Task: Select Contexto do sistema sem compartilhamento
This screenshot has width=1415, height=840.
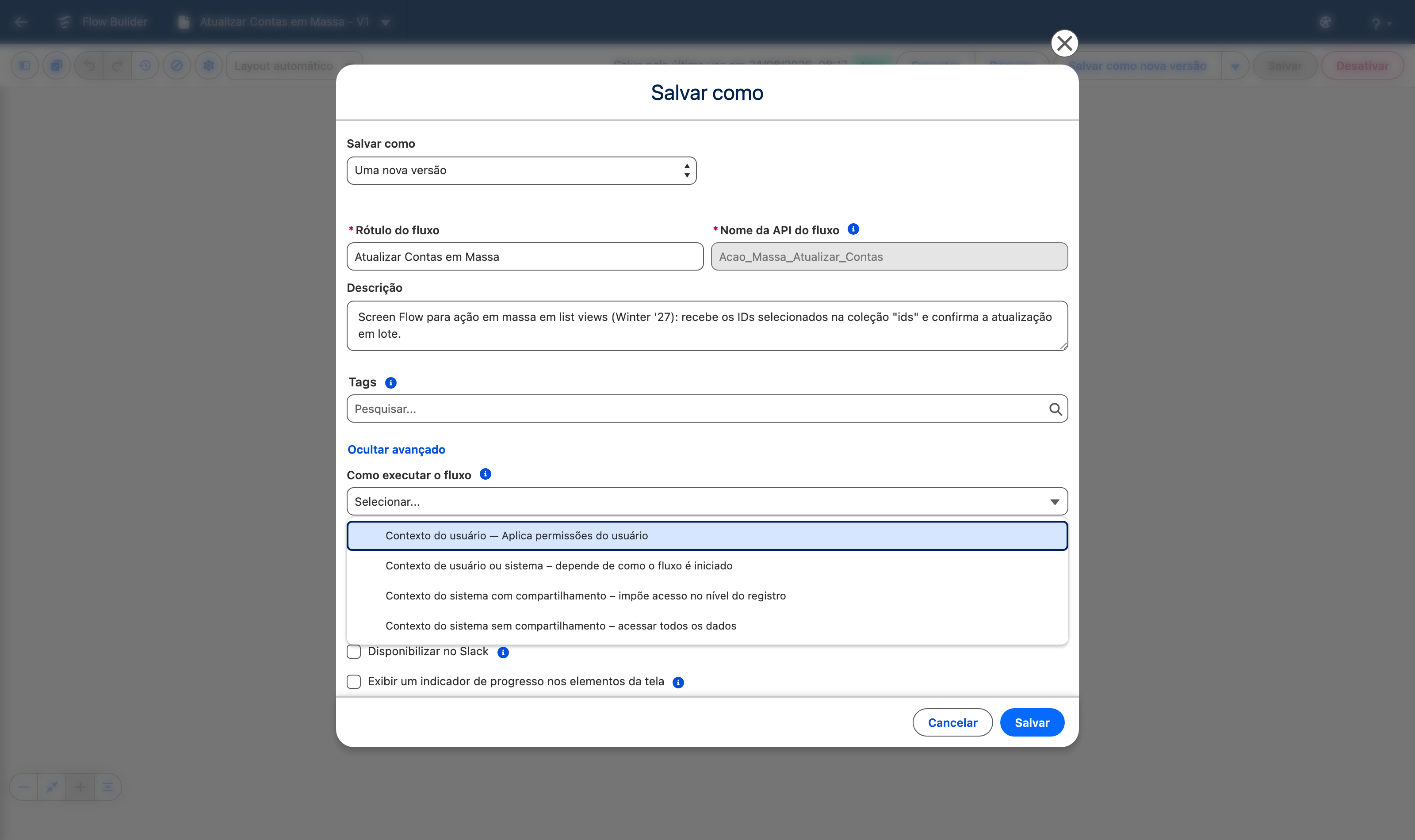Action: [707, 626]
